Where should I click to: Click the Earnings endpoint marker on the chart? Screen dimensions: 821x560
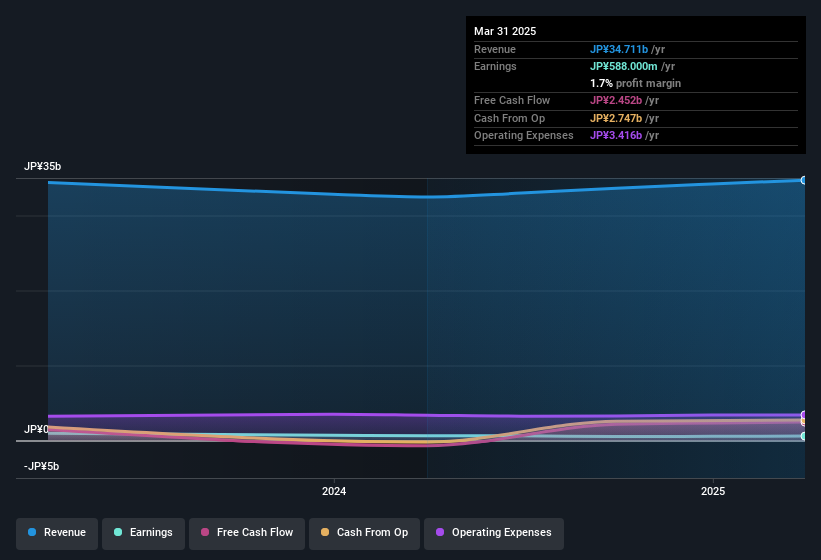804,436
